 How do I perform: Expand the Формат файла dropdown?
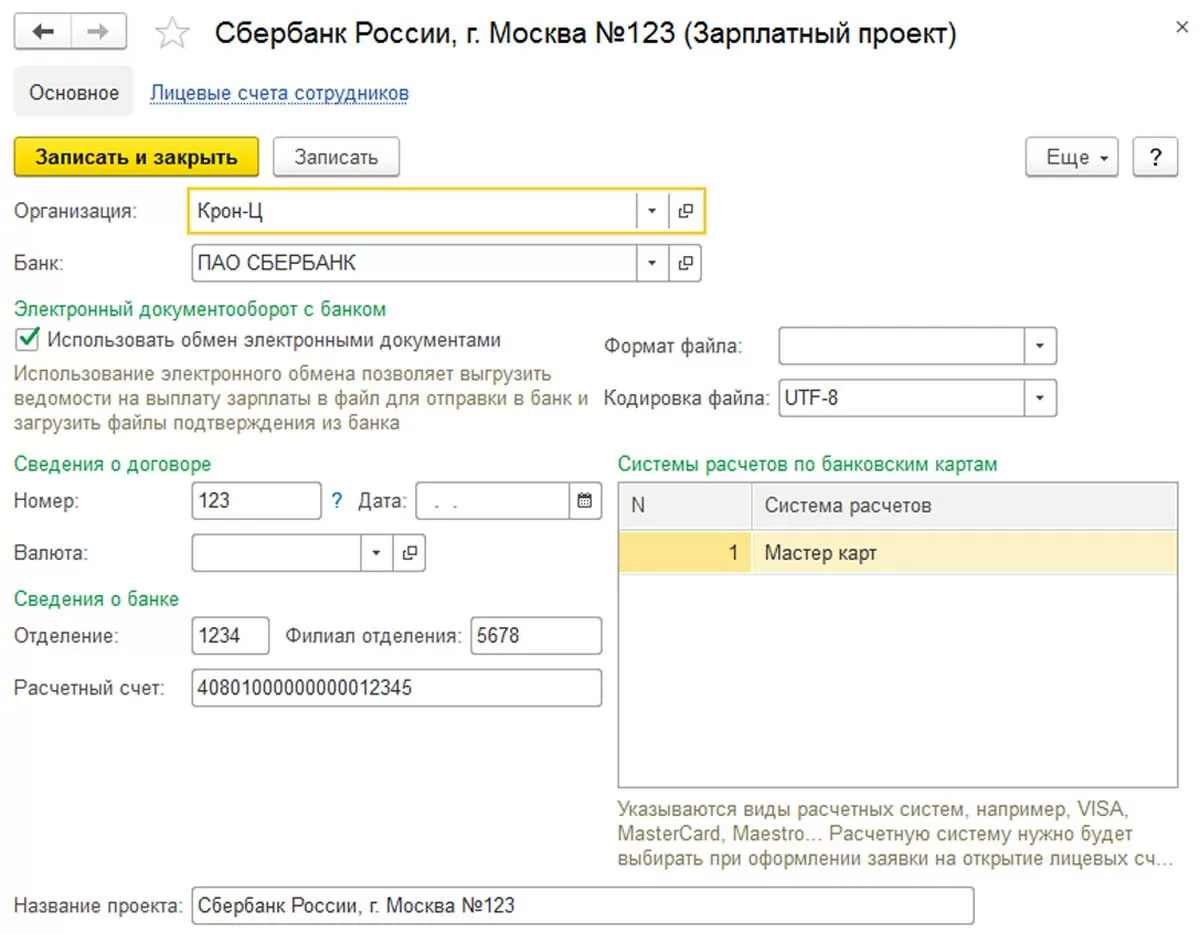(1040, 347)
